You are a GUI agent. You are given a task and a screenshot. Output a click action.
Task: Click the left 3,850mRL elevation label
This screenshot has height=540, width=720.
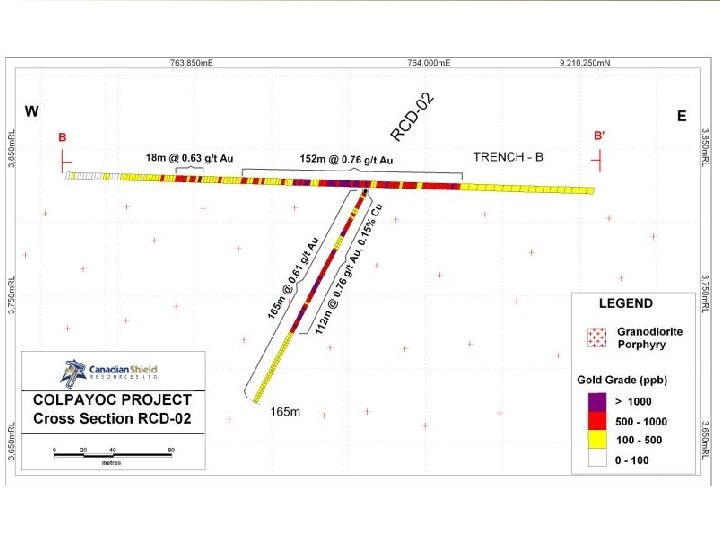pos(11,149)
